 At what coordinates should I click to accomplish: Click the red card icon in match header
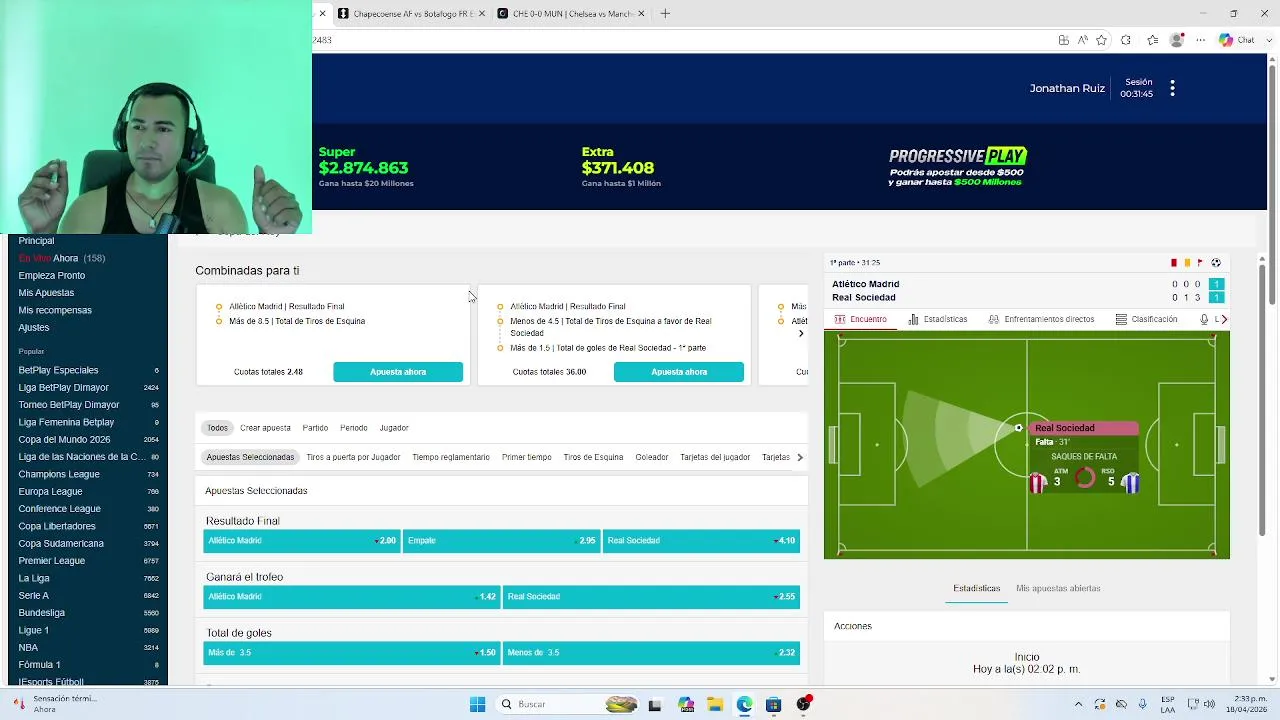[1174, 263]
